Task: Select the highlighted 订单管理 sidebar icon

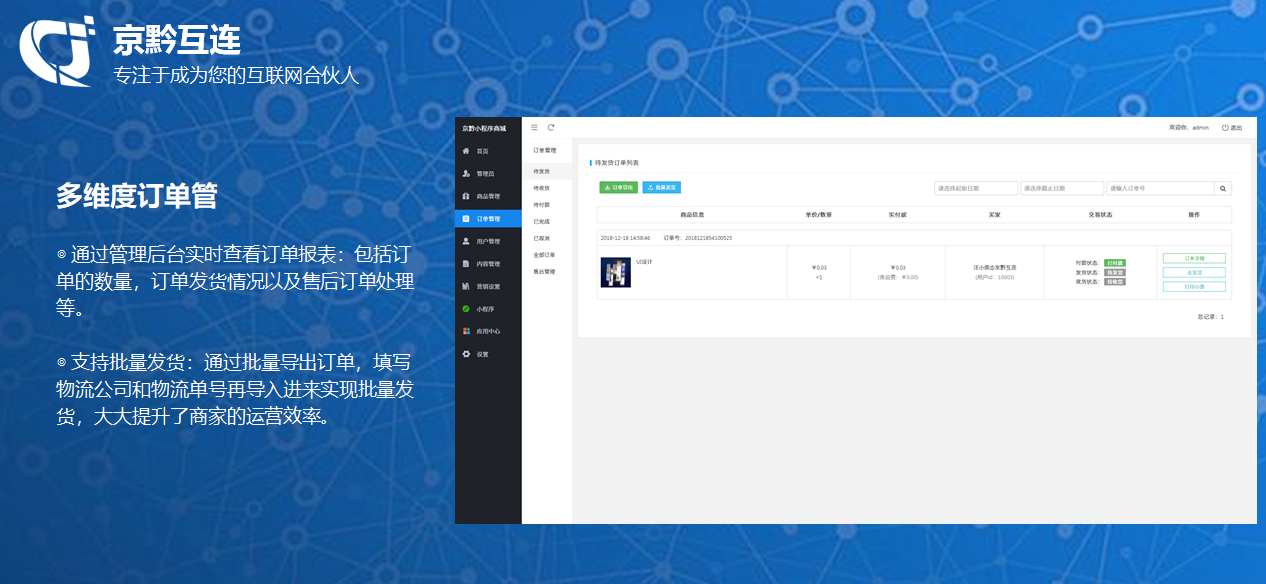Action: click(465, 219)
